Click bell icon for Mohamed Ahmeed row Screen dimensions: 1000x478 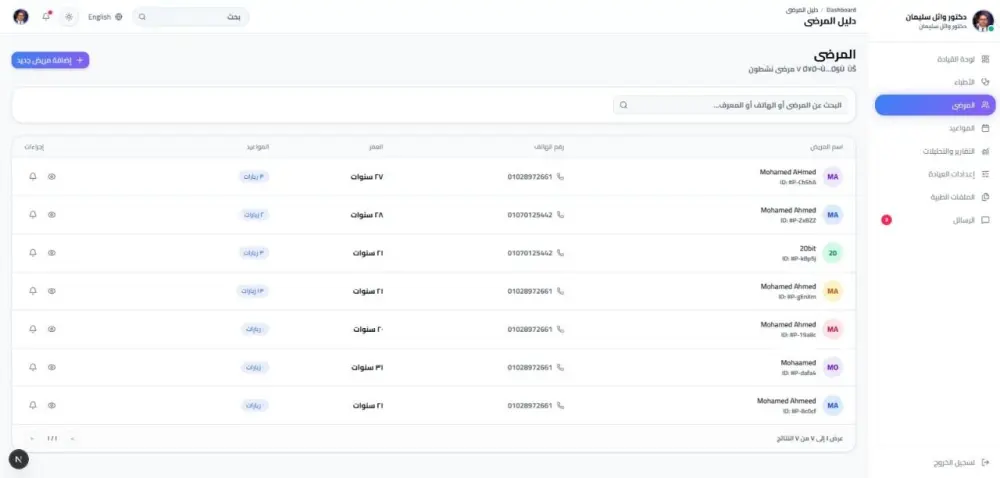[x=33, y=406]
